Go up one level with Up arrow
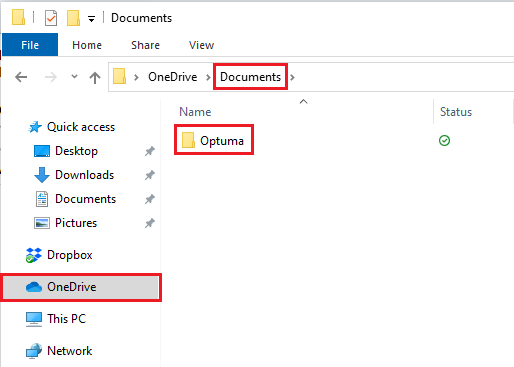514x367 pixels. click(x=95, y=77)
